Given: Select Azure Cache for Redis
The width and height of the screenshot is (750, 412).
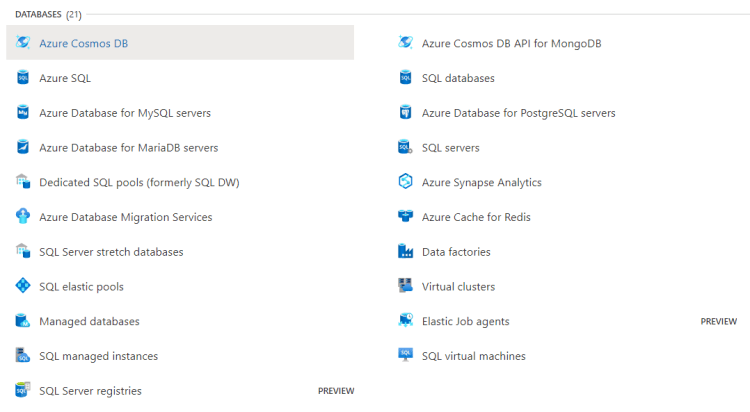Looking at the screenshot, I should click(x=476, y=217).
